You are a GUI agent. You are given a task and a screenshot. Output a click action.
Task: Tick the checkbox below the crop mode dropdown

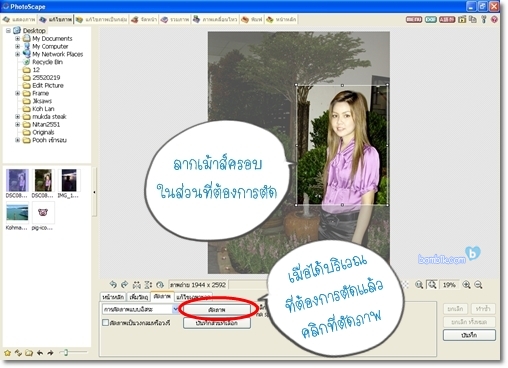(106, 323)
